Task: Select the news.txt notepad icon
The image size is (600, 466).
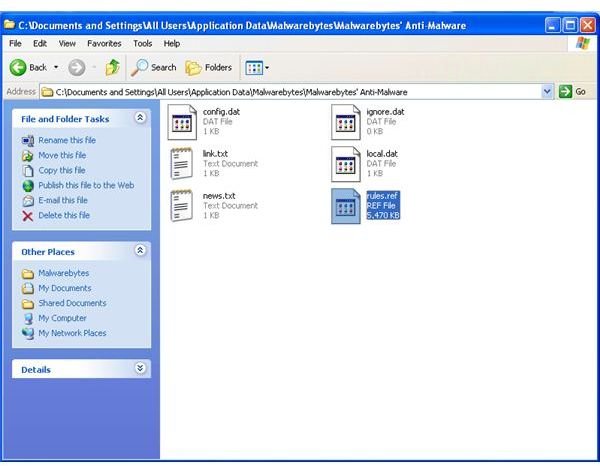Action: pyautogui.click(x=182, y=206)
